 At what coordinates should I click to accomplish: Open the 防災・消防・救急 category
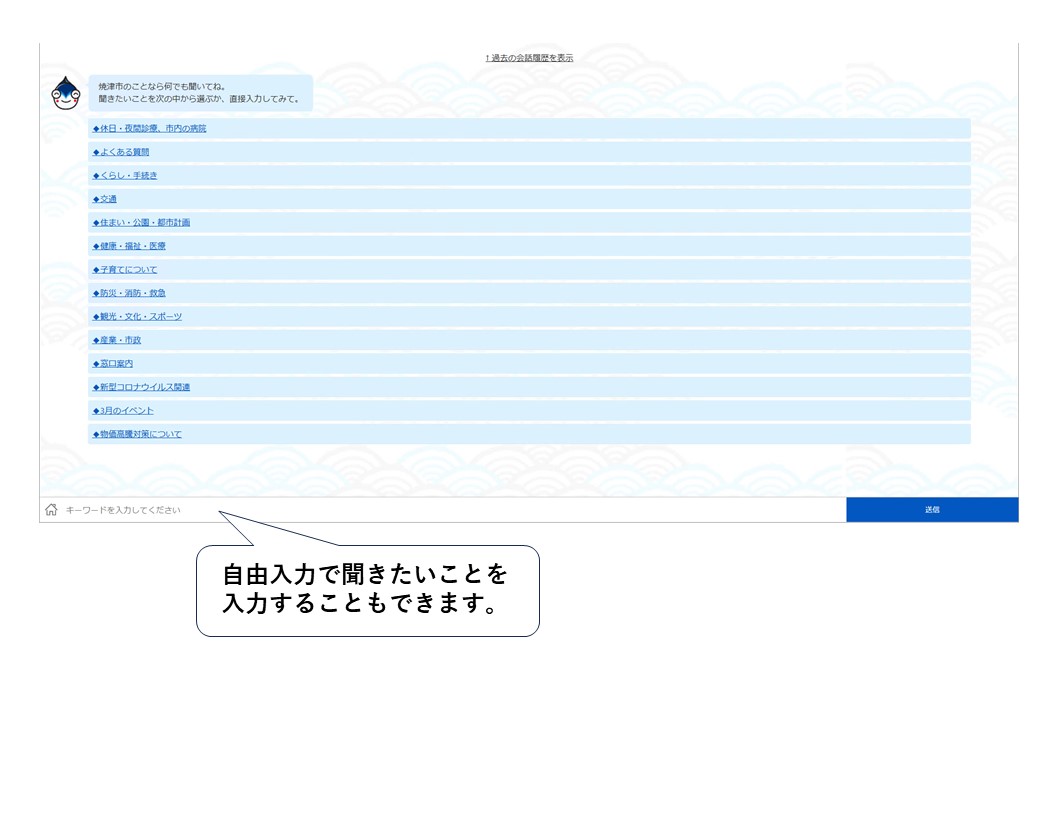click(x=131, y=293)
